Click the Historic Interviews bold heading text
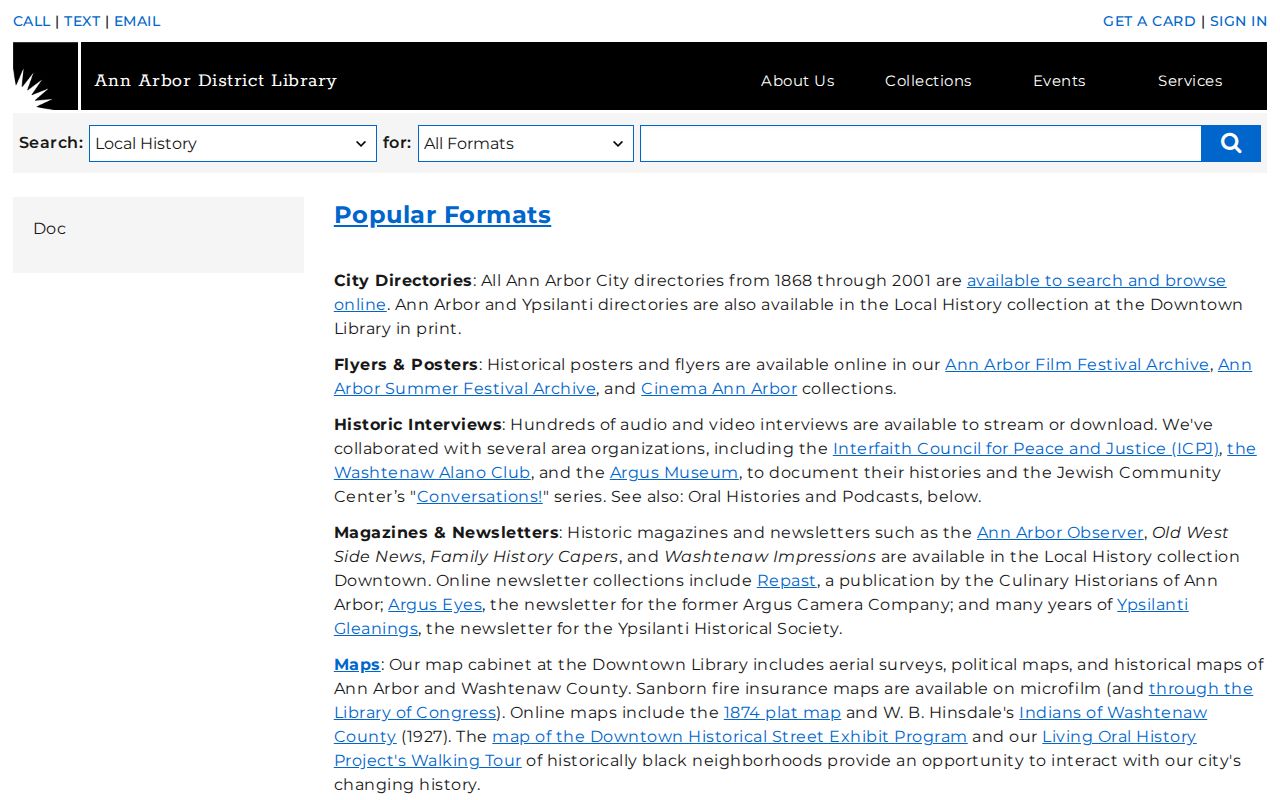 [418, 425]
